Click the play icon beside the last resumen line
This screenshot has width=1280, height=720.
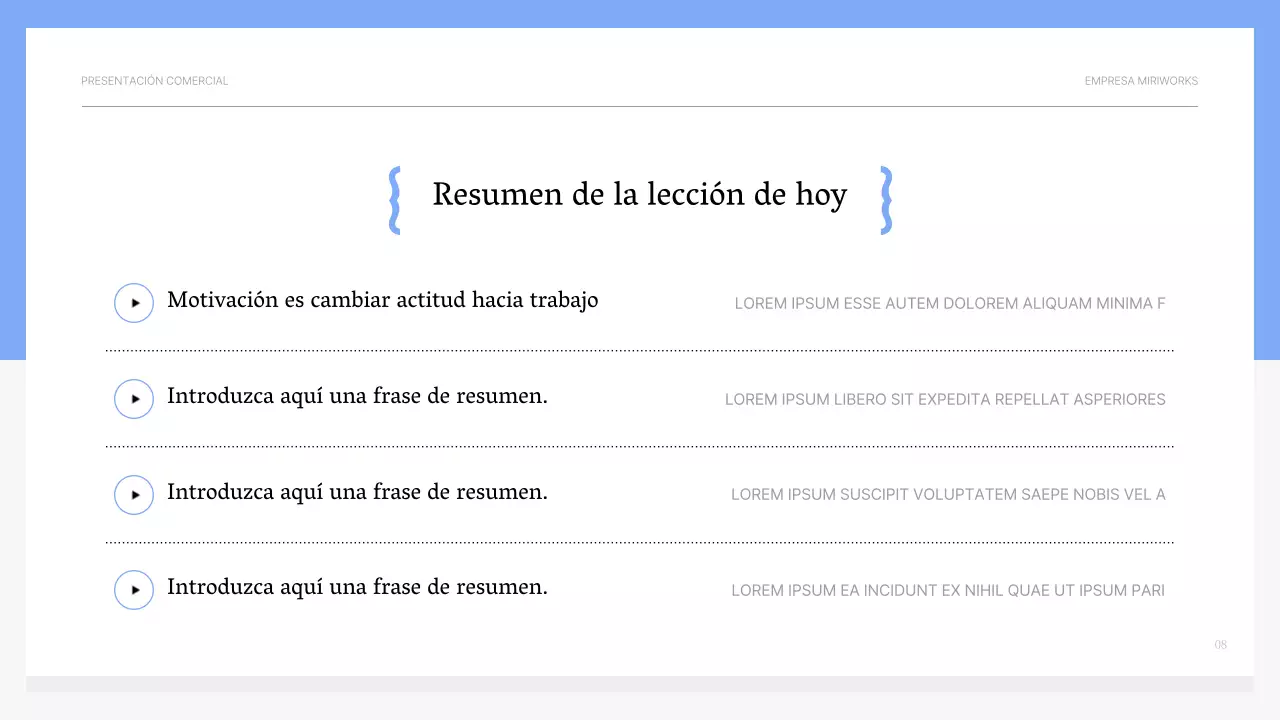click(x=134, y=589)
